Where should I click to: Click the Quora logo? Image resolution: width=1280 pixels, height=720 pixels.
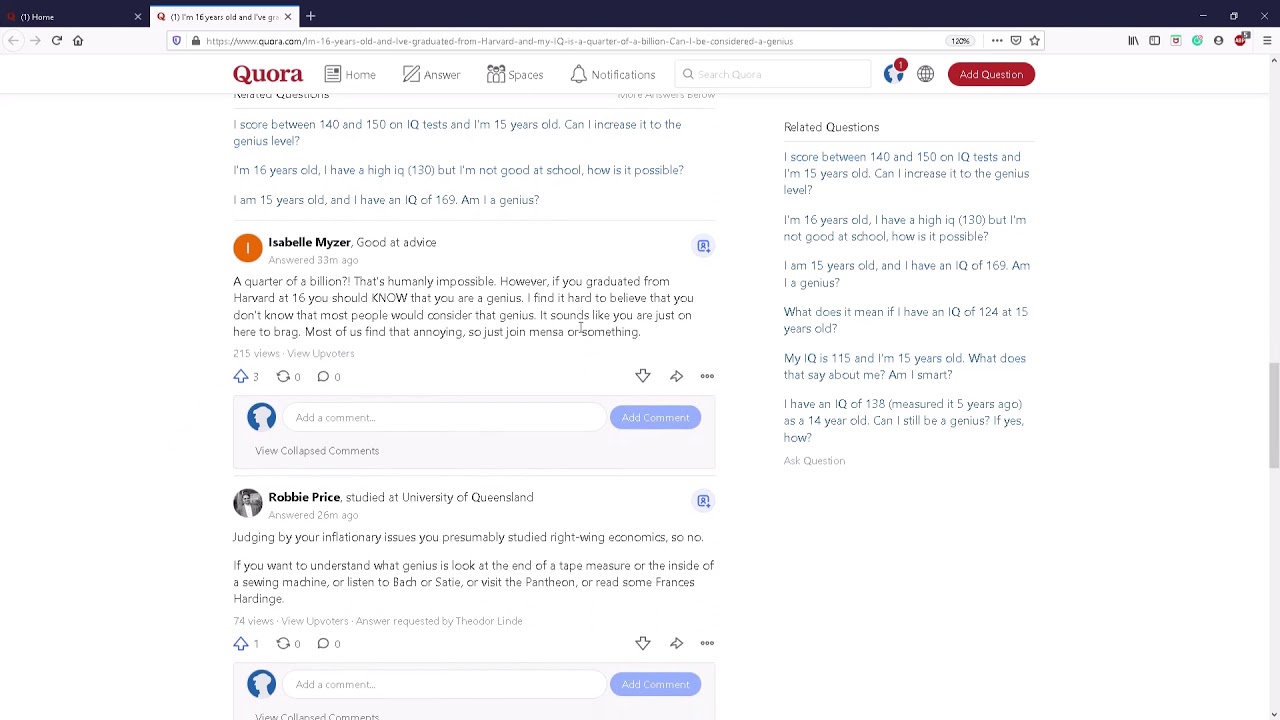(x=267, y=74)
